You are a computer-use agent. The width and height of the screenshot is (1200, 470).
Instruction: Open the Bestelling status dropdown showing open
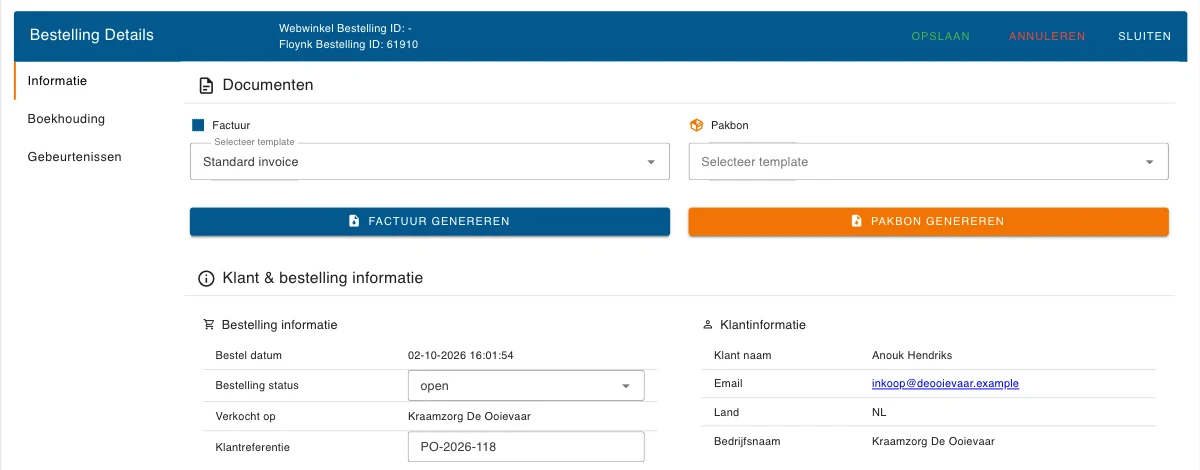526,386
